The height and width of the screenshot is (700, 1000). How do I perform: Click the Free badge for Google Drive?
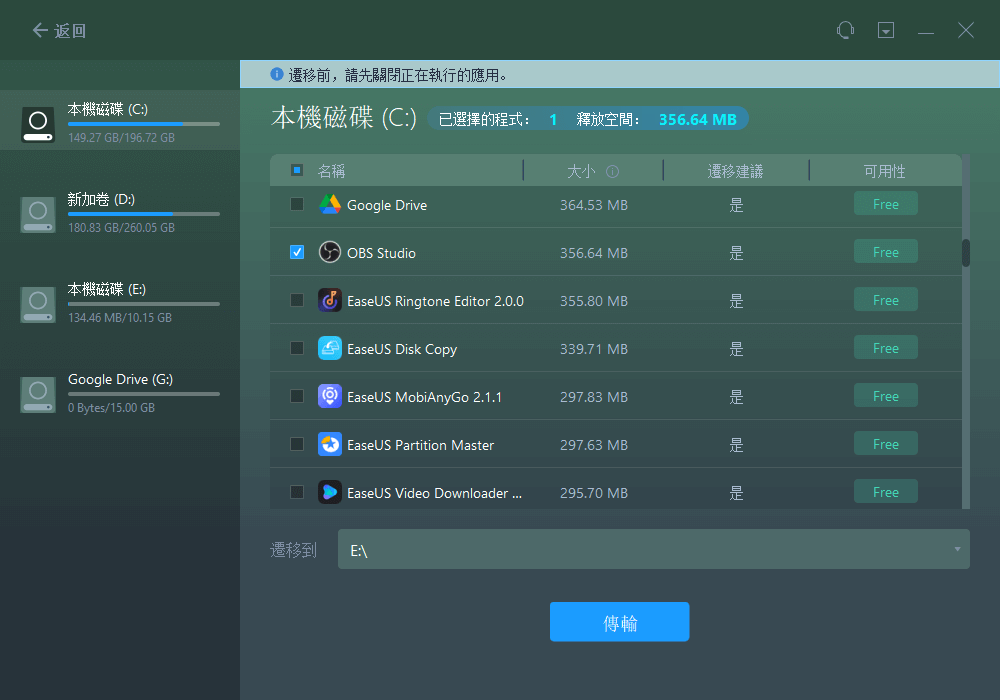[x=886, y=204]
